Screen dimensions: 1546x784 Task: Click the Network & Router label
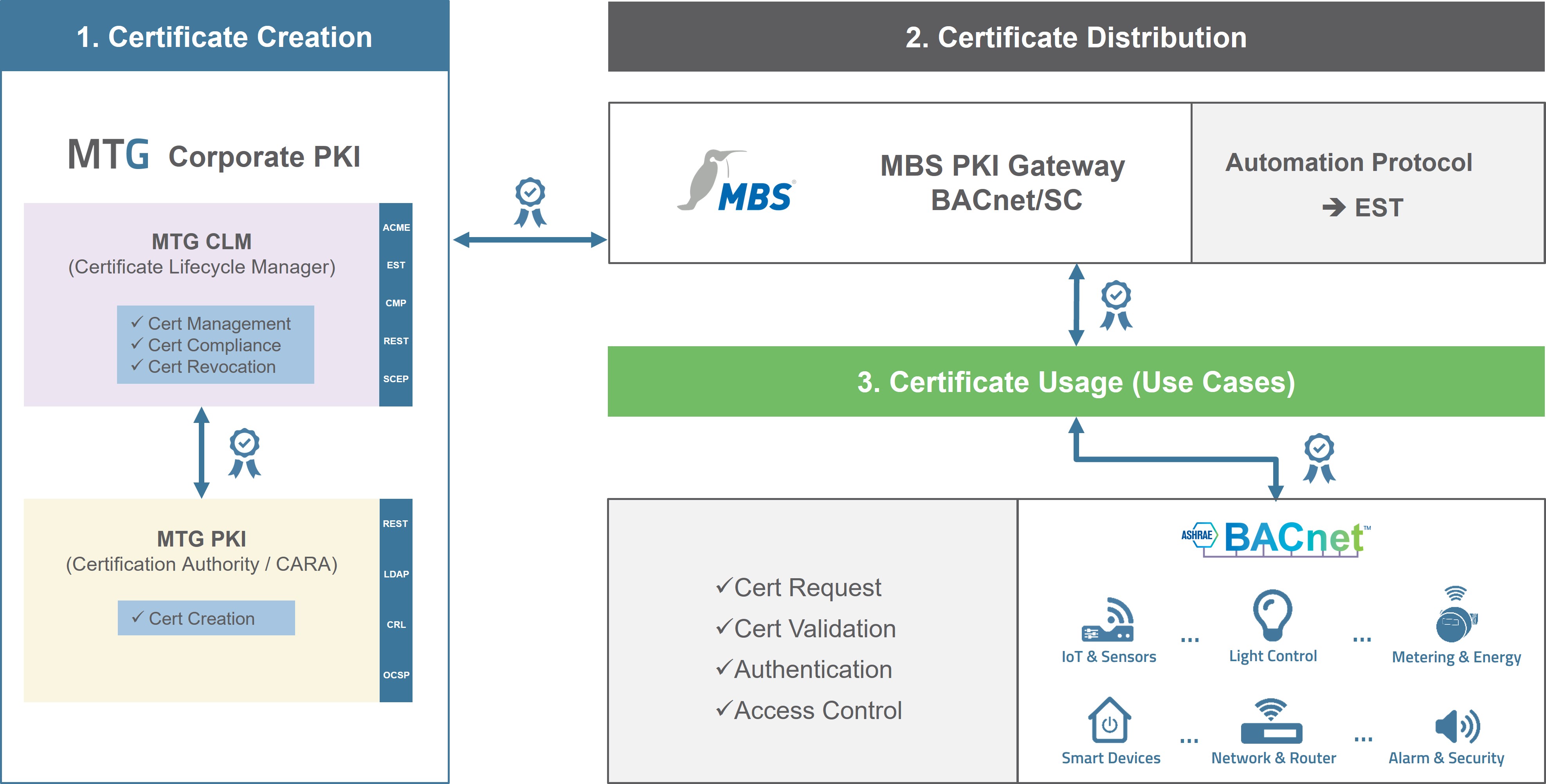click(x=1274, y=758)
